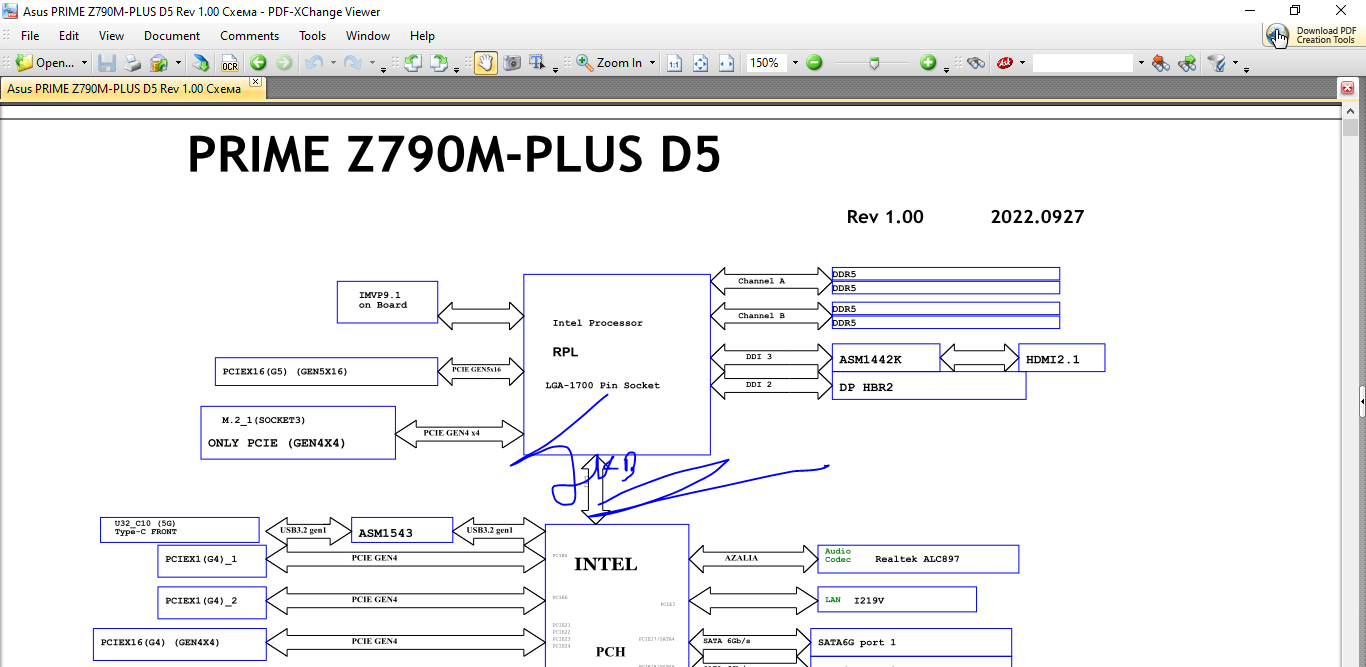1366x667 pixels.
Task: Open the search box history dropdown
Action: [x=1141, y=63]
